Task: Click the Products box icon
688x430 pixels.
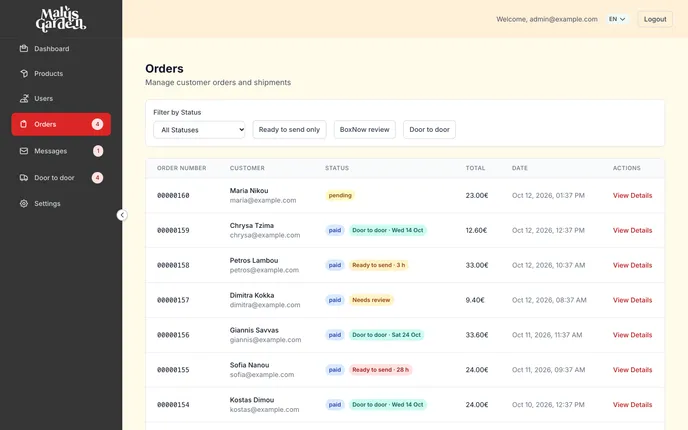Action: point(24,74)
